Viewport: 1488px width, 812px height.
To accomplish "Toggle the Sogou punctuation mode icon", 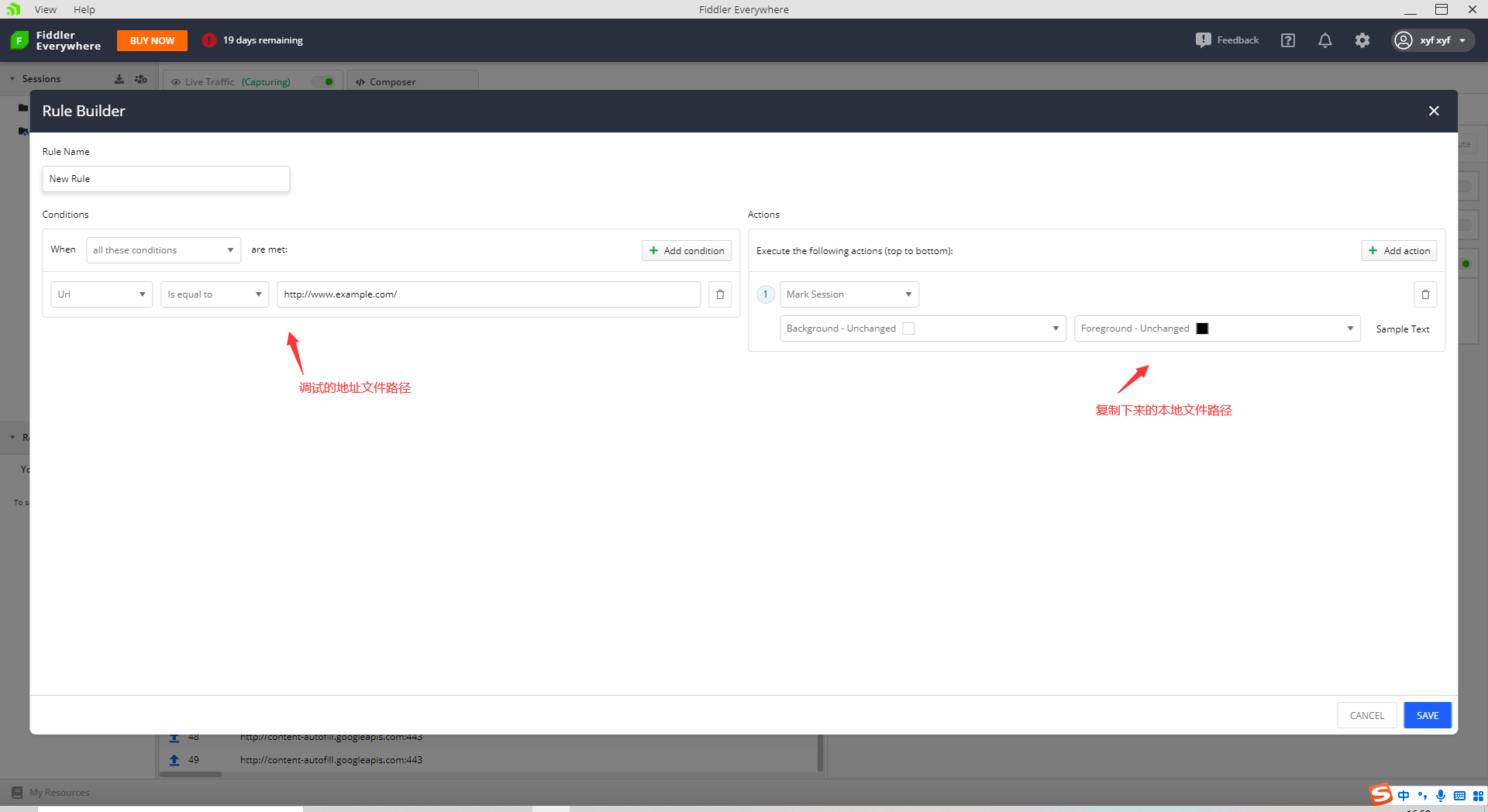I will (1422, 796).
